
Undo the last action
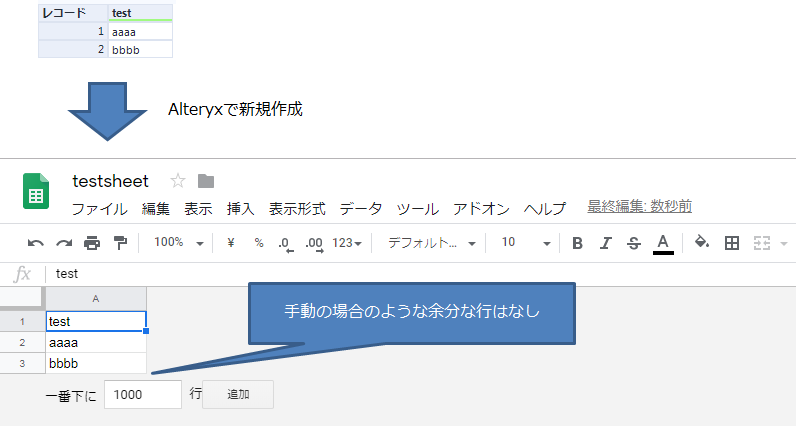[35, 243]
